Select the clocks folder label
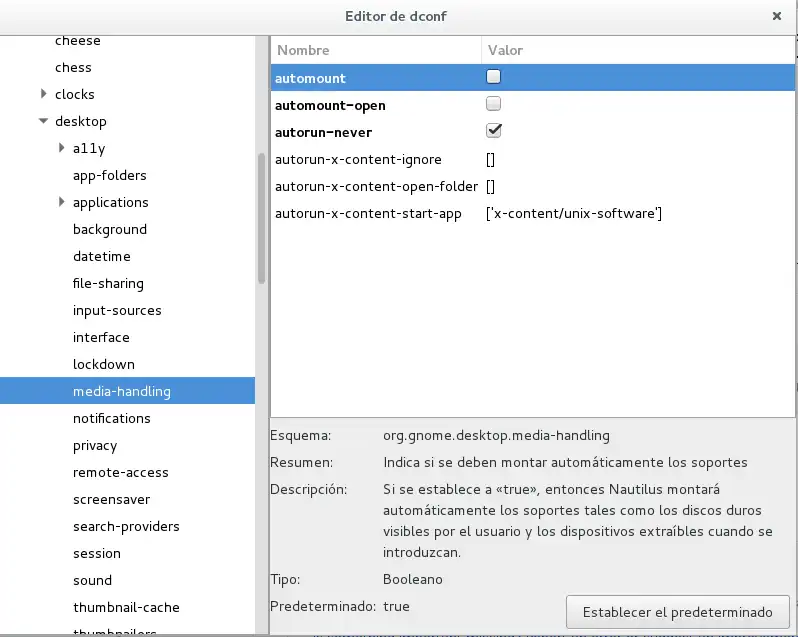Screen dimensions: 798x637 75,94
